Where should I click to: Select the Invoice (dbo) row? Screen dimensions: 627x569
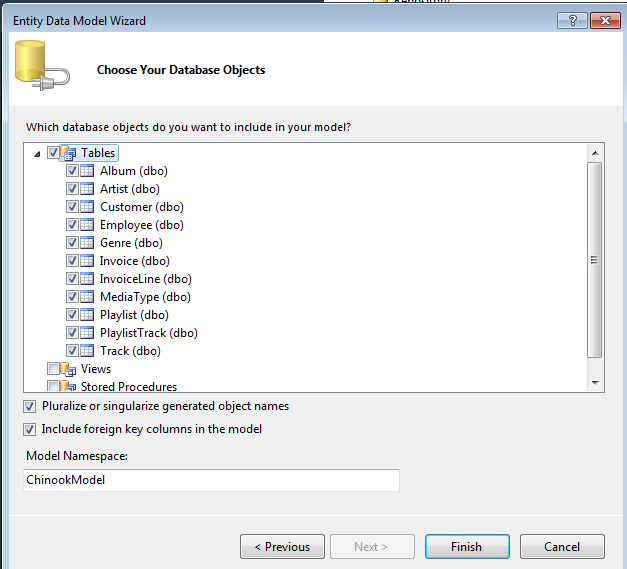(x=134, y=261)
